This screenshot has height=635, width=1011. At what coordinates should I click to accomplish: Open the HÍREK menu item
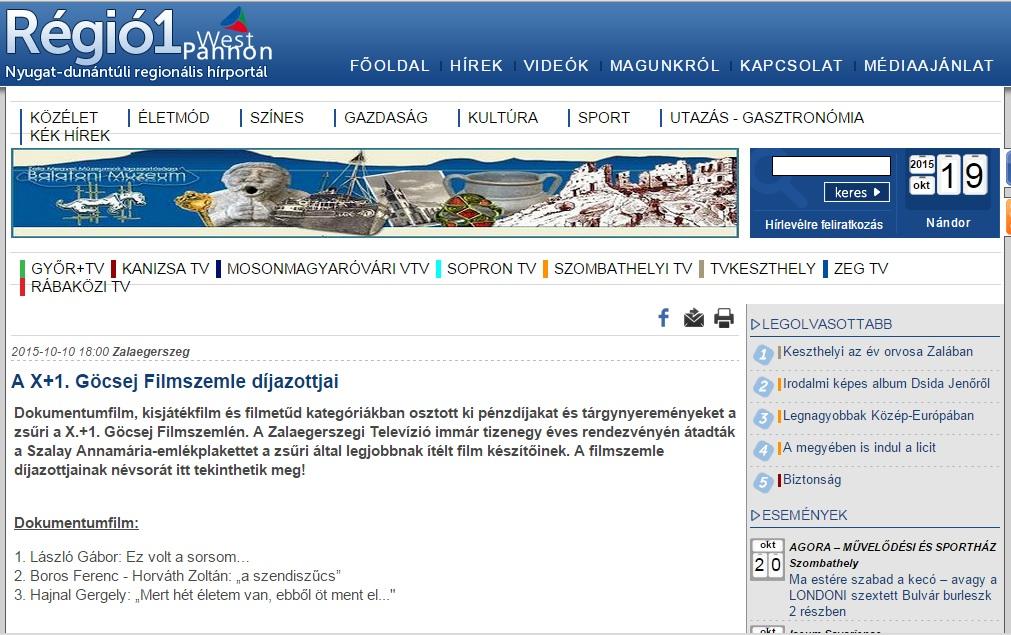click(x=476, y=66)
